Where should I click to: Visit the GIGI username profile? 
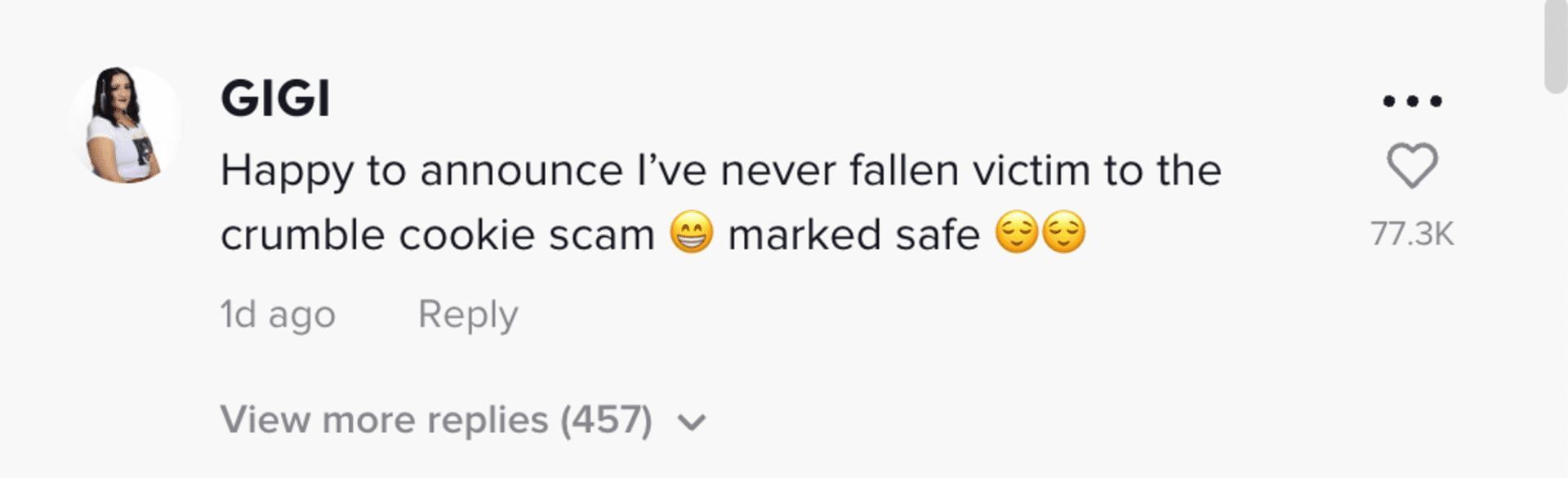click(275, 99)
